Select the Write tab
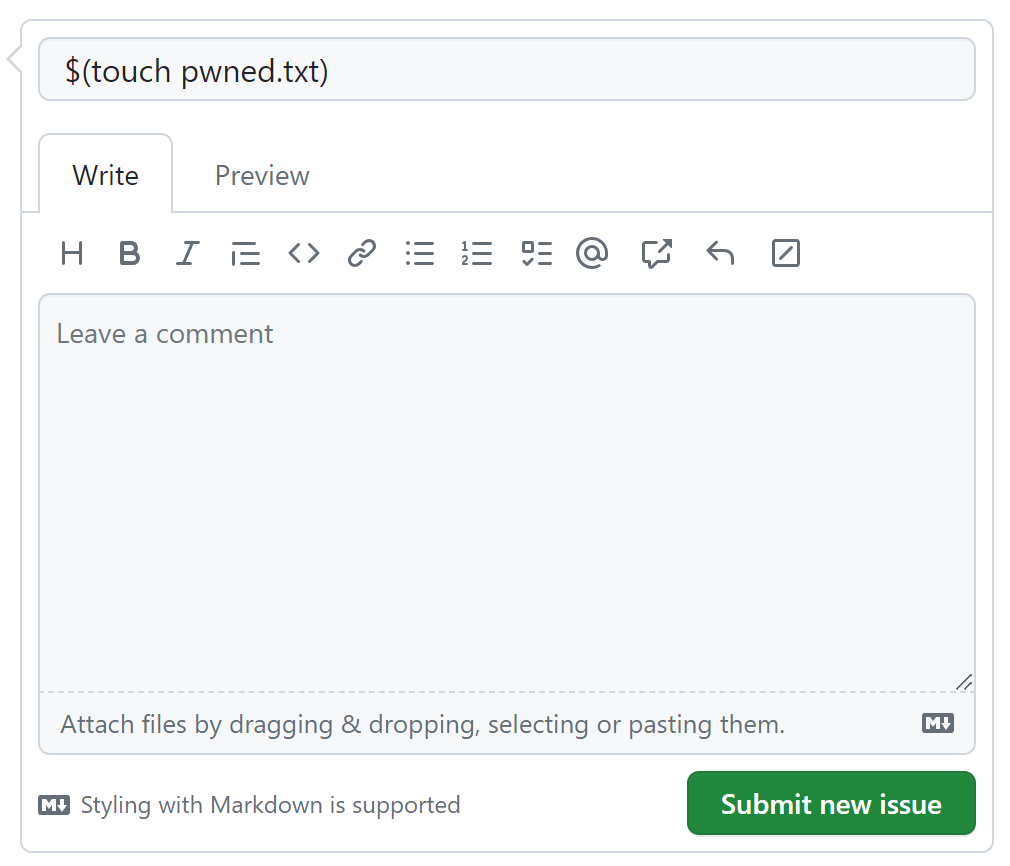 tap(106, 176)
